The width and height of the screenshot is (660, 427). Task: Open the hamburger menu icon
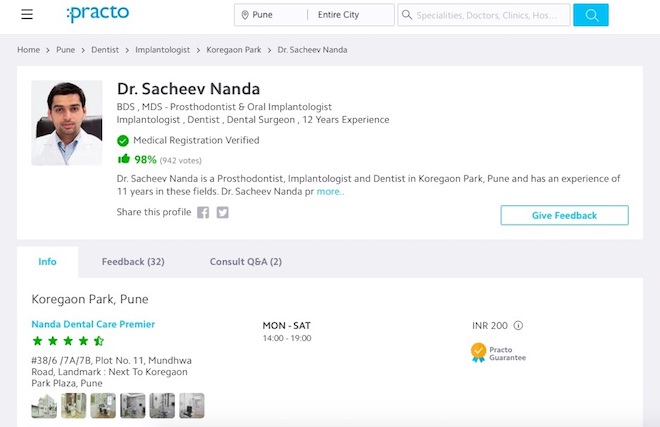click(27, 15)
